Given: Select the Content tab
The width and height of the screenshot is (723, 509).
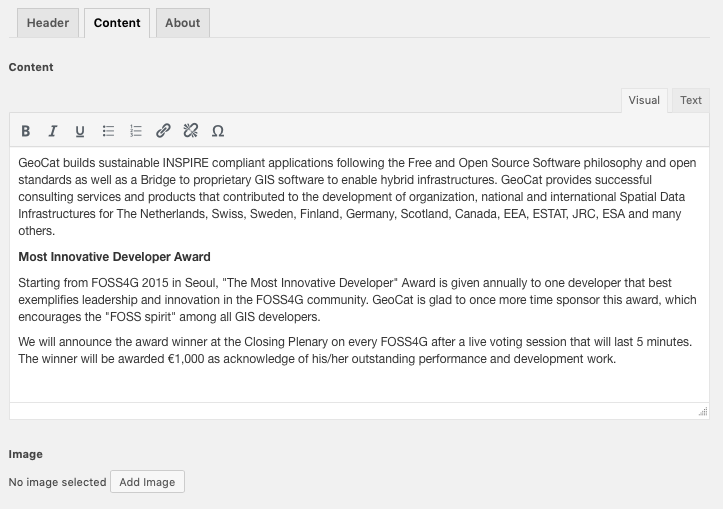Looking at the screenshot, I should (x=117, y=23).
